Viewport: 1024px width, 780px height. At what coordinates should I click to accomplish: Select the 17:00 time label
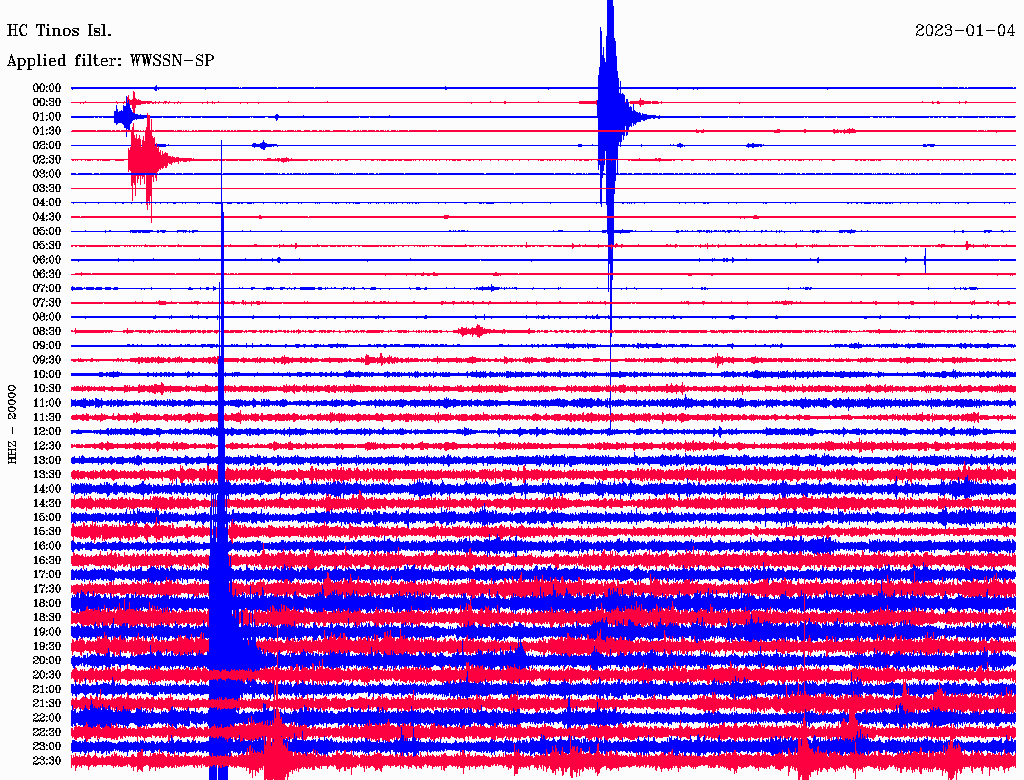47,575
